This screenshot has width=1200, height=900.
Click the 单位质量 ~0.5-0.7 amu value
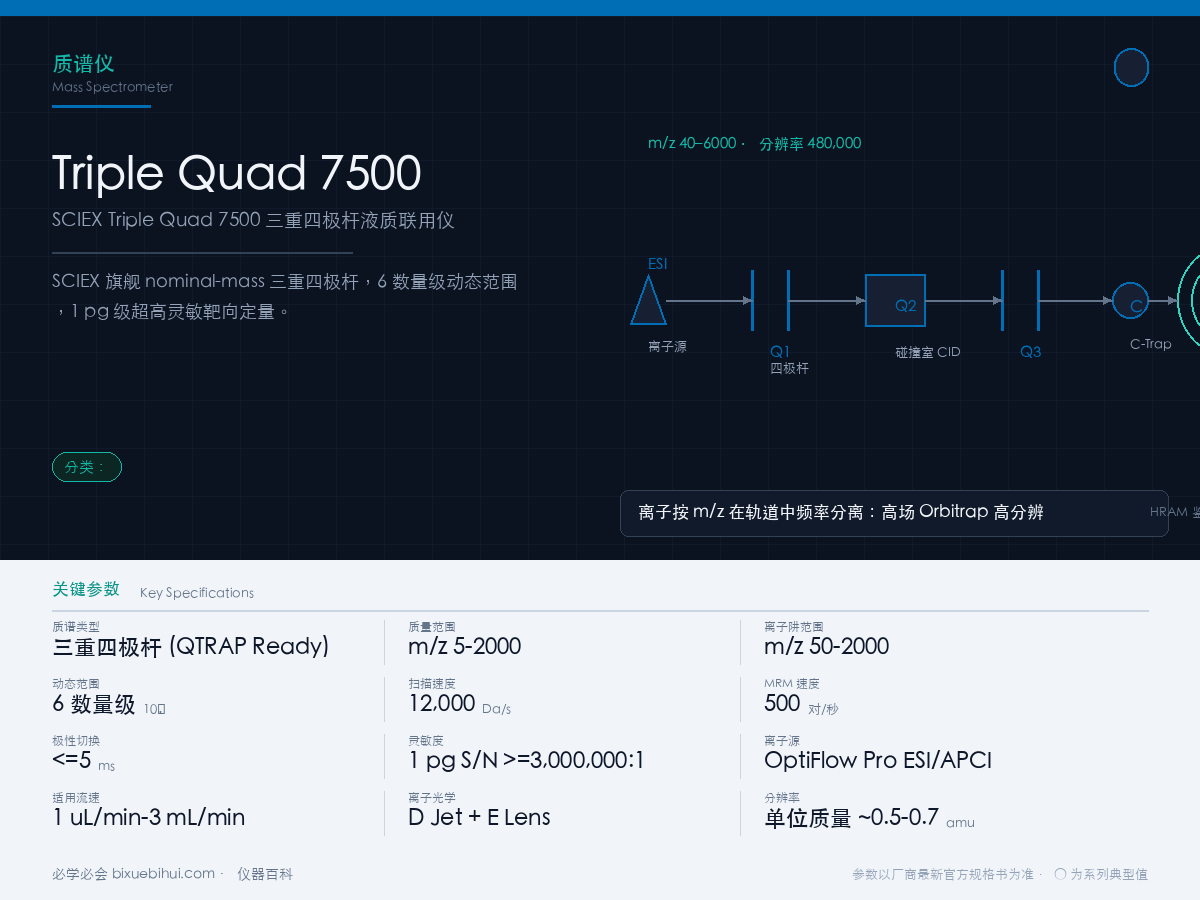[869, 818]
